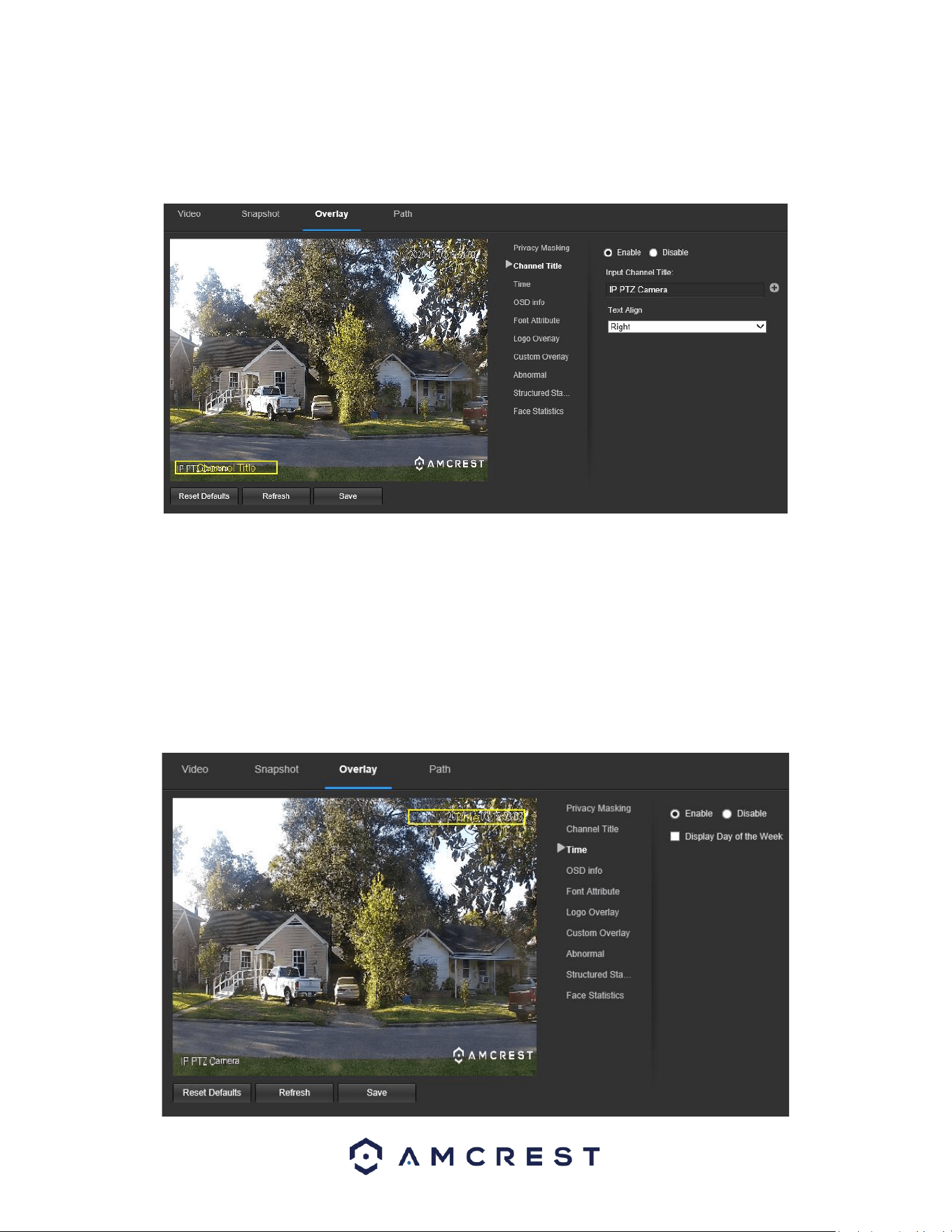The width and height of the screenshot is (952, 1232).
Task: Open Font Attribute in the lower panel list
Action: pos(593,891)
